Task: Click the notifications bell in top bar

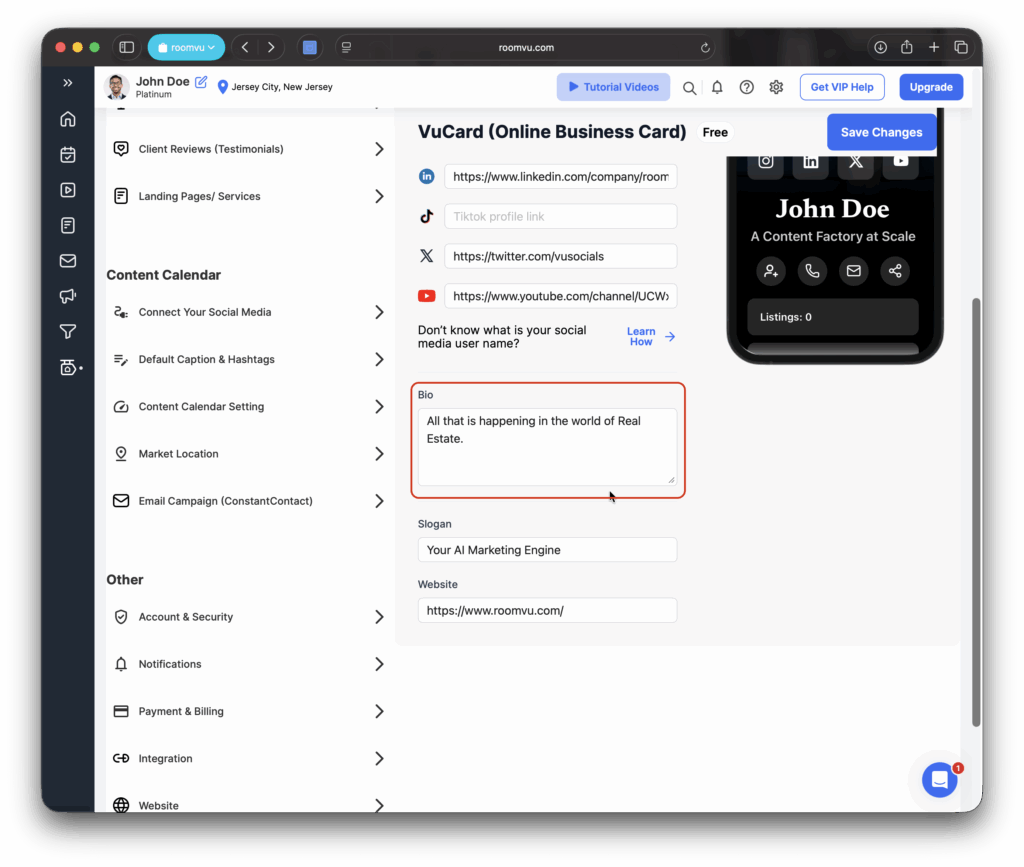Action: click(717, 87)
